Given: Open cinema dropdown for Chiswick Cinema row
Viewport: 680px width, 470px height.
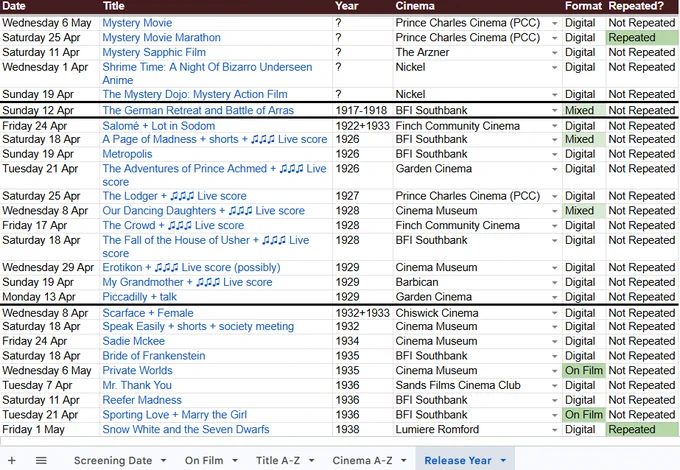Looking at the screenshot, I should [x=555, y=313].
